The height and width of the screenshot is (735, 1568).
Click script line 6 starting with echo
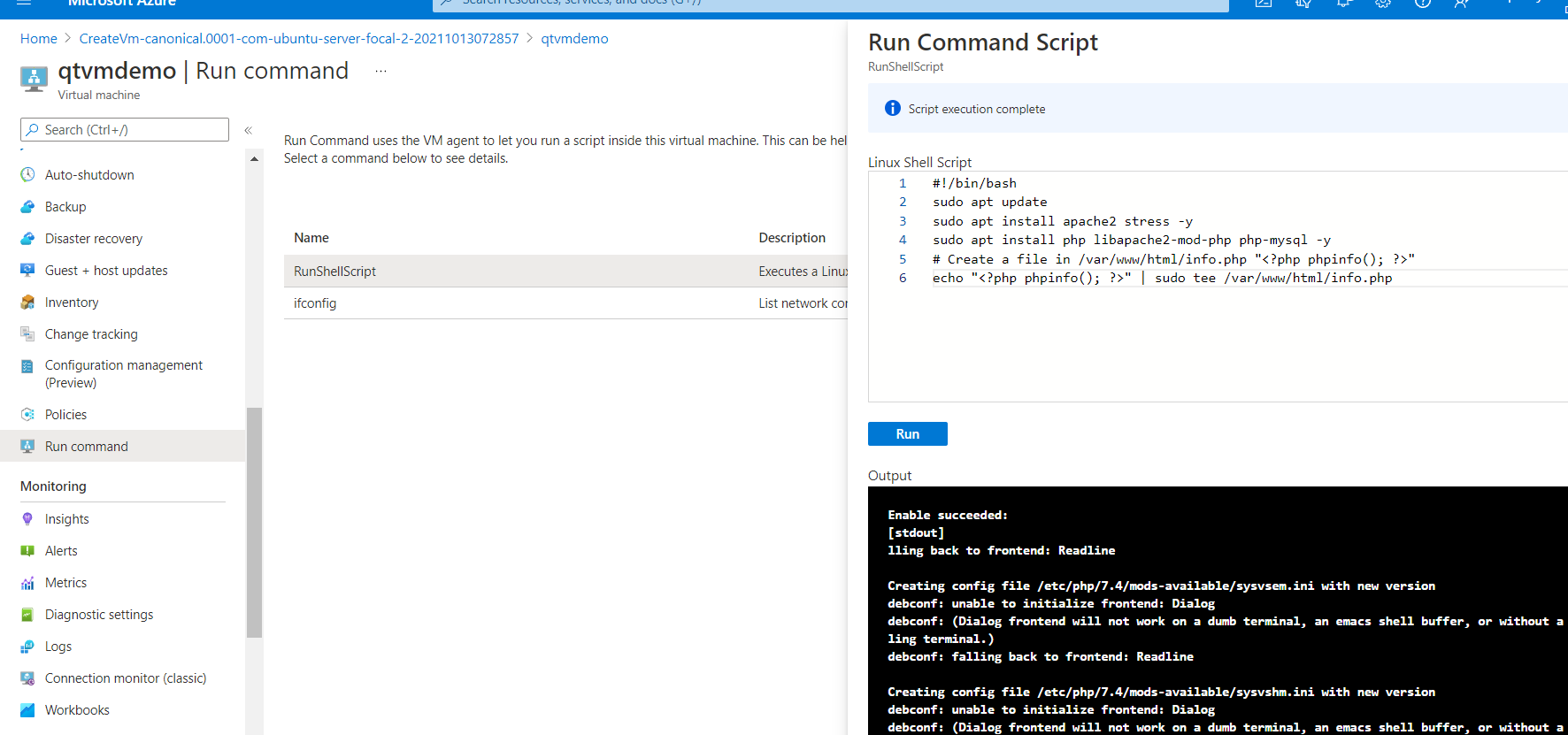[x=1162, y=278]
